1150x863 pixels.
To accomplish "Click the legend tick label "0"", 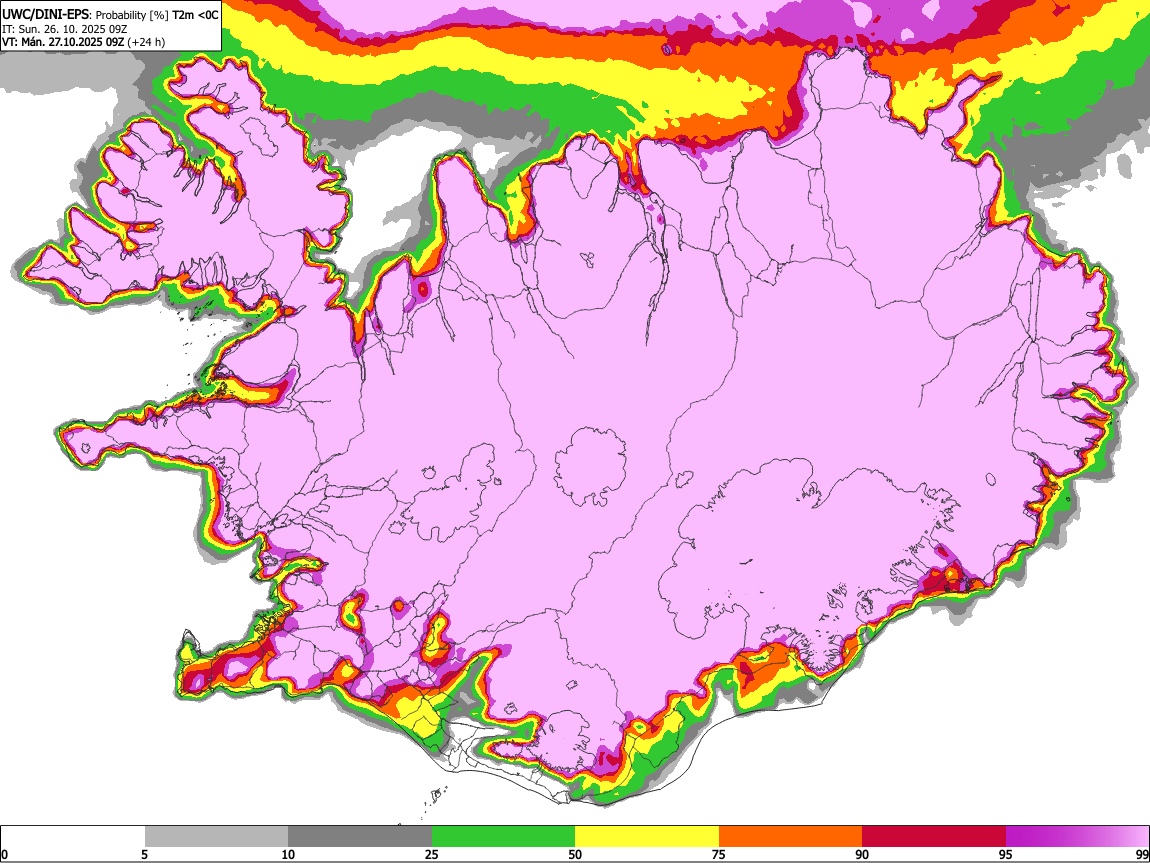I will [5, 855].
